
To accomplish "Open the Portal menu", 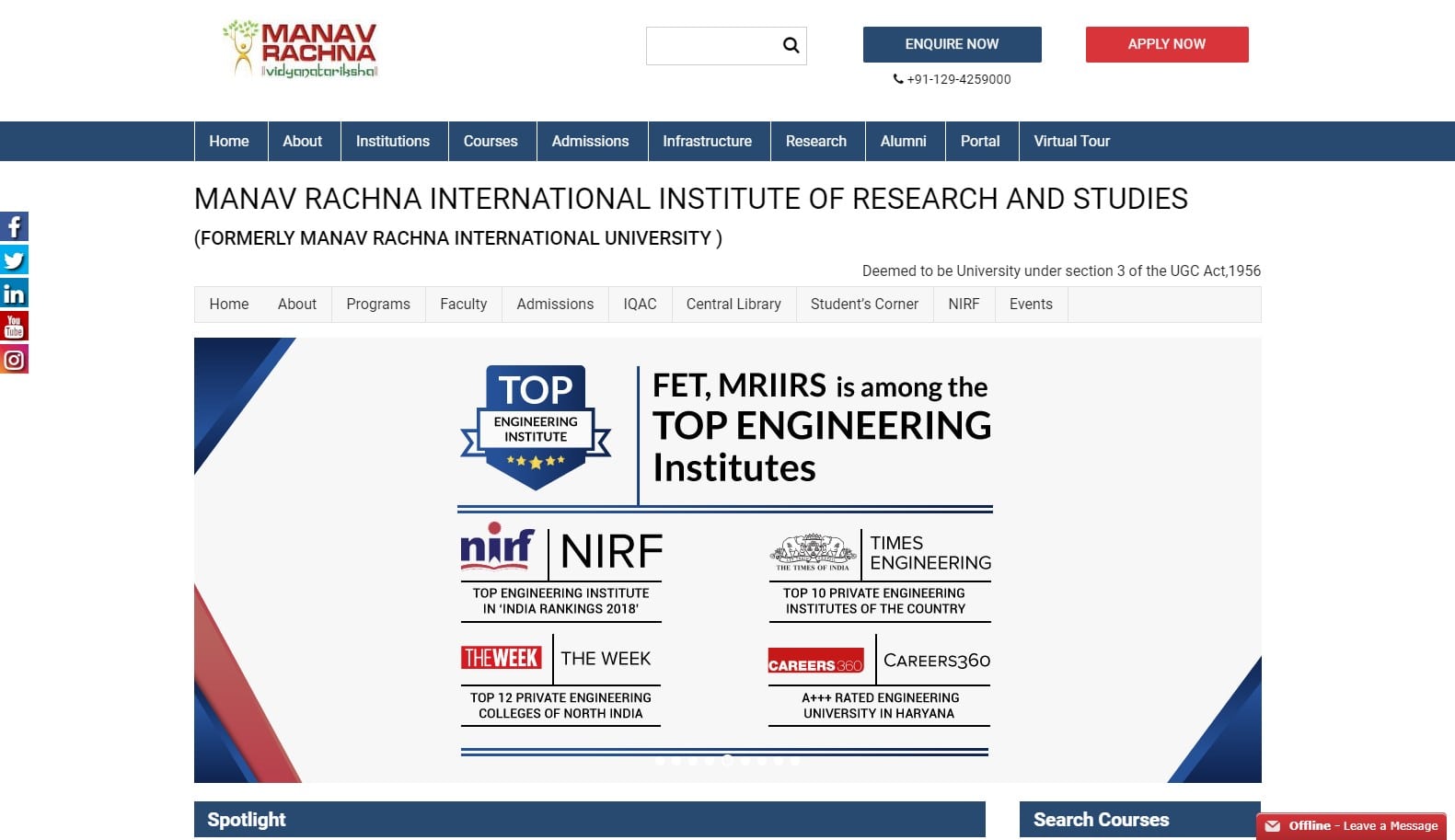I will (x=980, y=141).
